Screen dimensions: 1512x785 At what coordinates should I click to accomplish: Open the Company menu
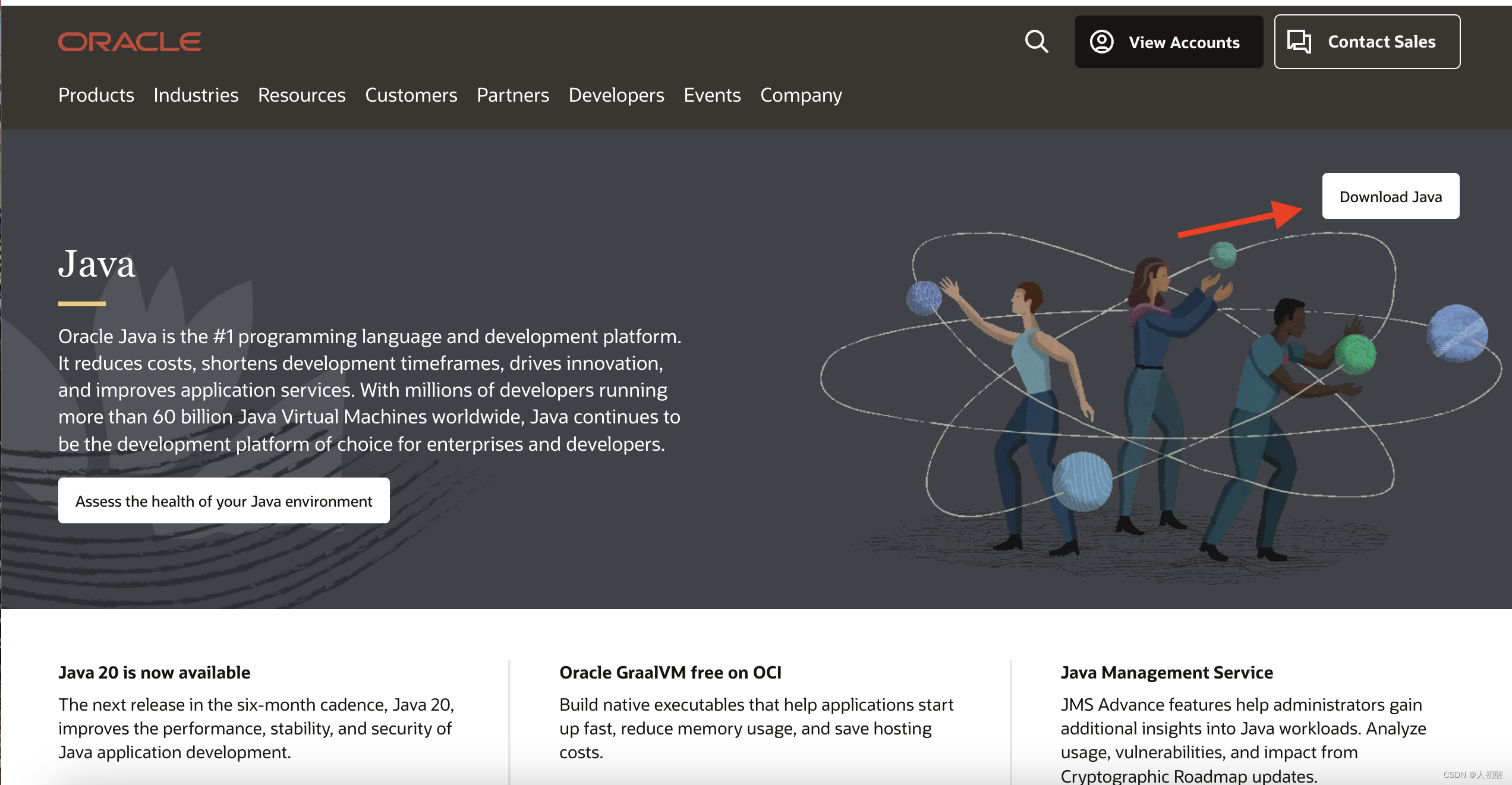(x=801, y=95)
